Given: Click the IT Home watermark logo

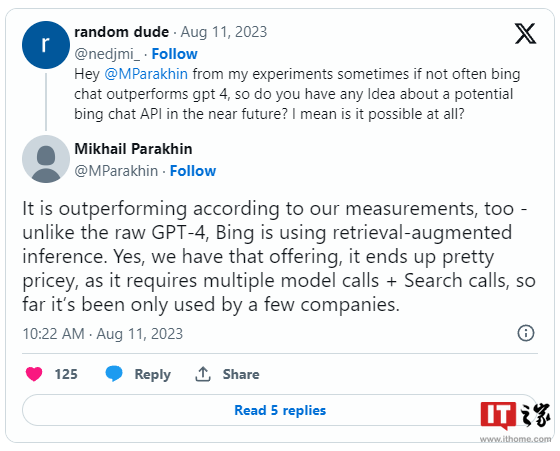Looking at the screenshot, I should click(x=515, y=419).
